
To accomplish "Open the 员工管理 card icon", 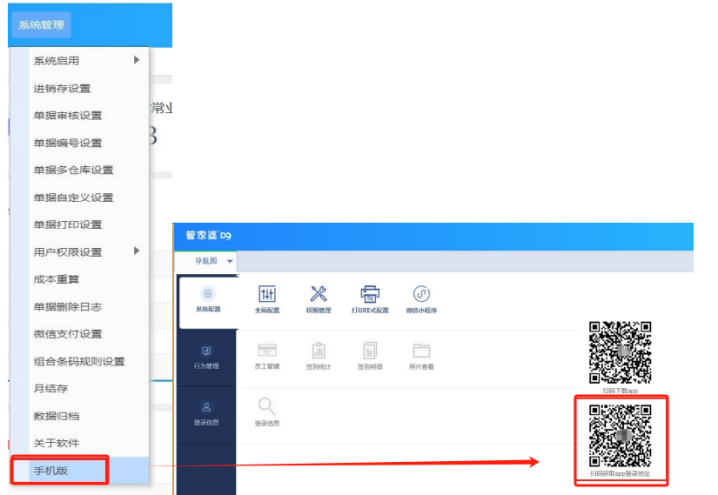I will [267, 350].
